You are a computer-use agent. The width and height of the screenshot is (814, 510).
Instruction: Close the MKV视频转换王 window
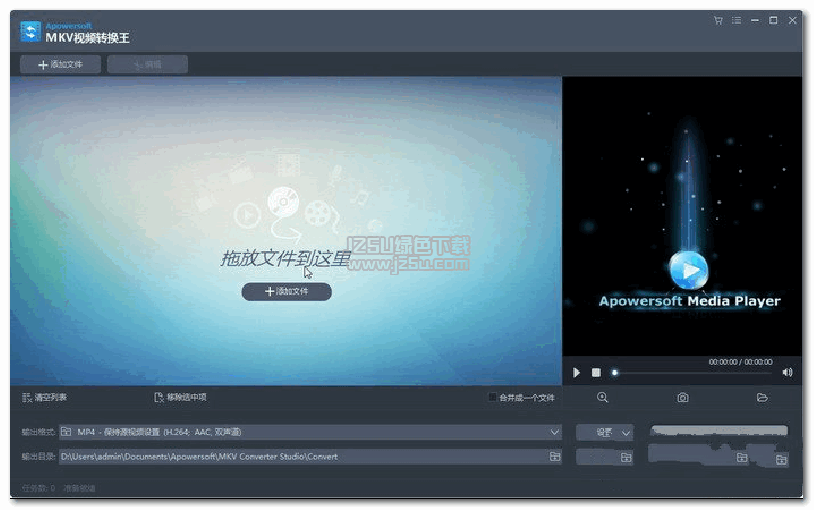(792, 21)
